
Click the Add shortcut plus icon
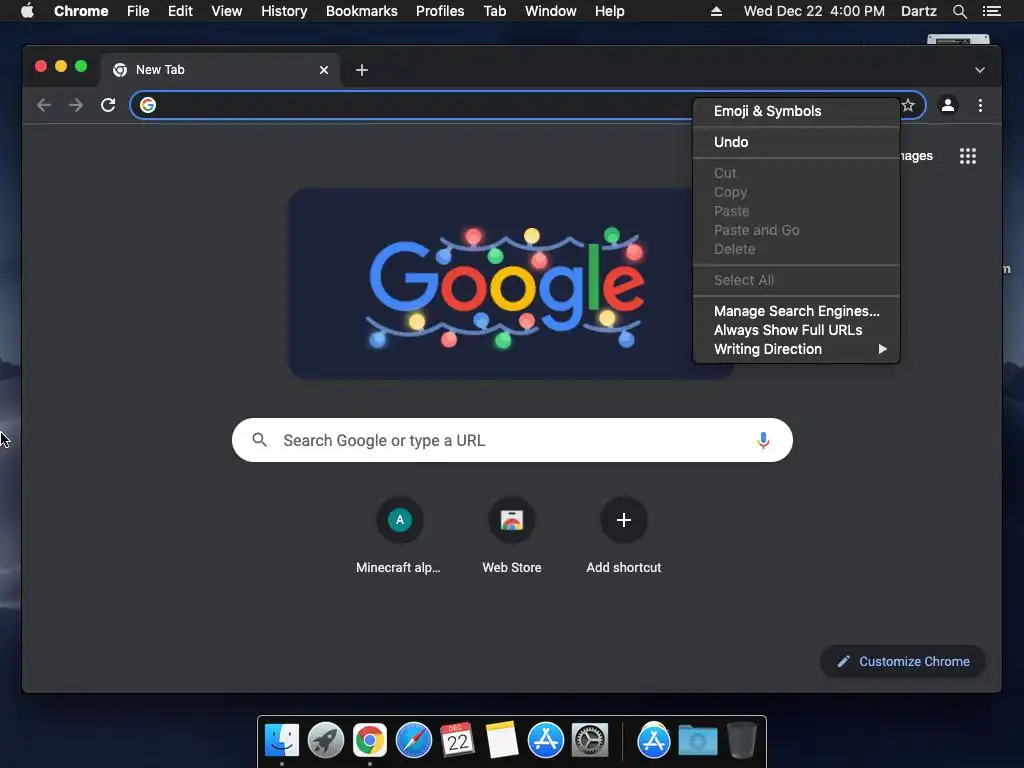(x=624, y=520)
